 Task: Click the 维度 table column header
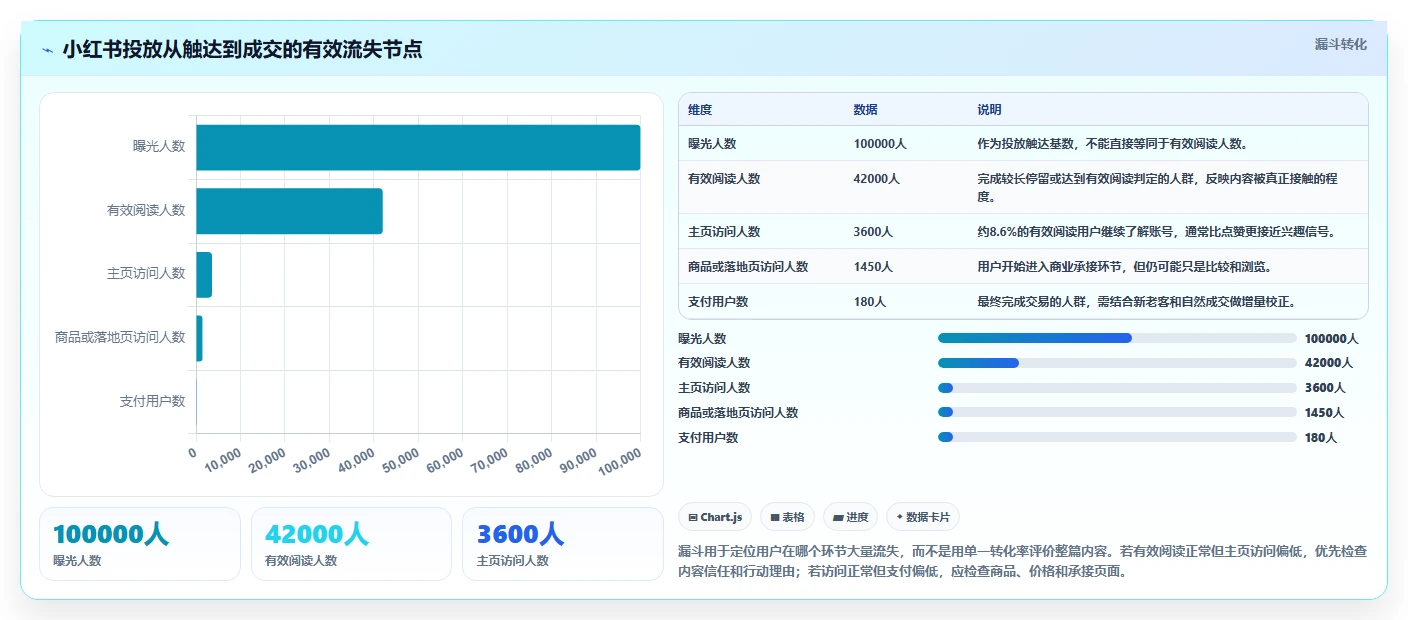click(700, 110)
